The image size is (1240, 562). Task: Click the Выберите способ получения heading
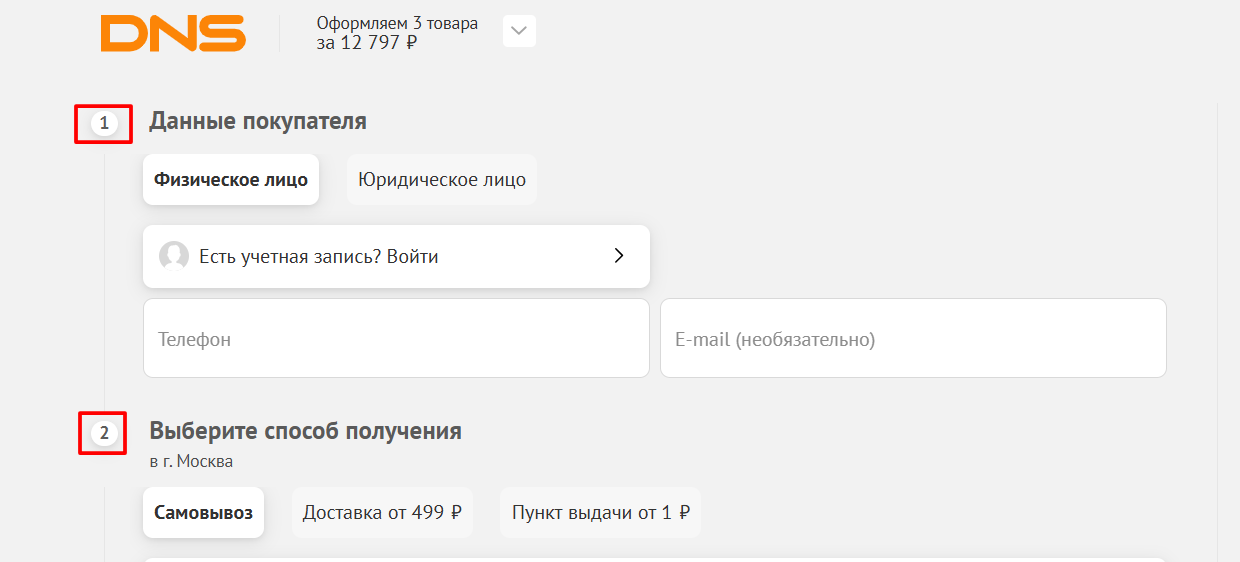[x=305, y=431]
